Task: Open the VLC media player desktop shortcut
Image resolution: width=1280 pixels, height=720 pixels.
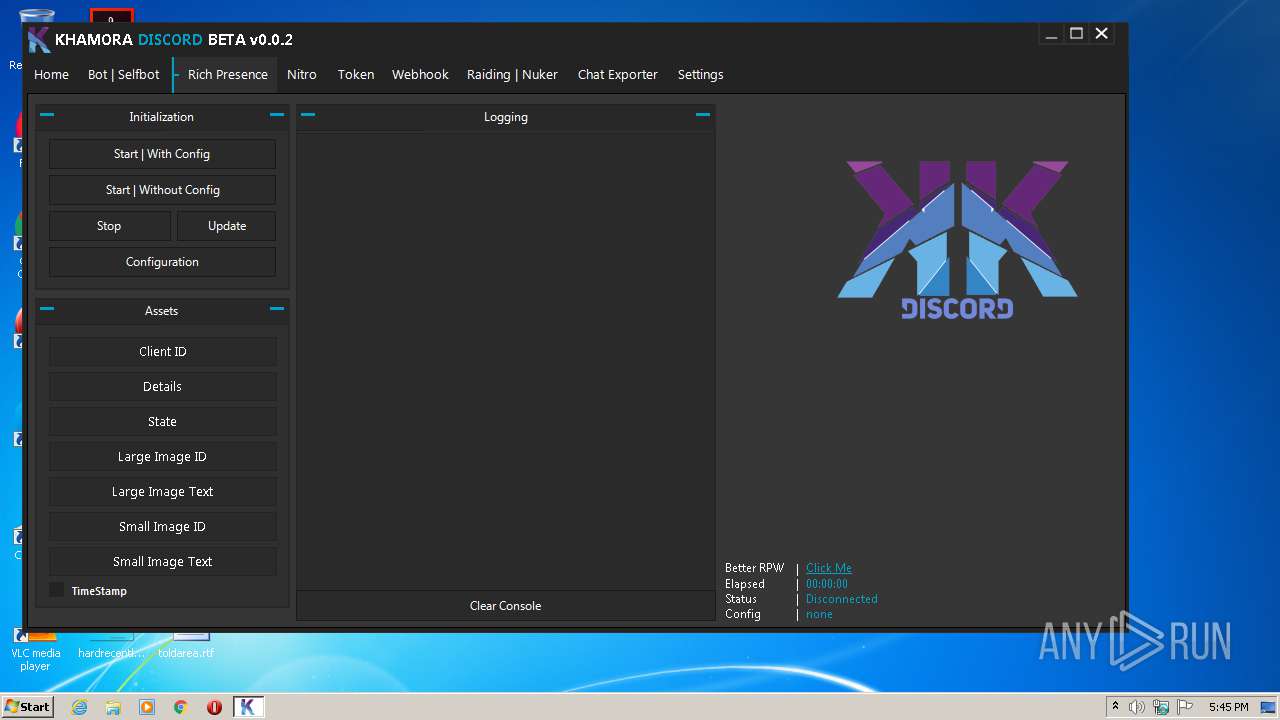Action: tap(35, 650)
